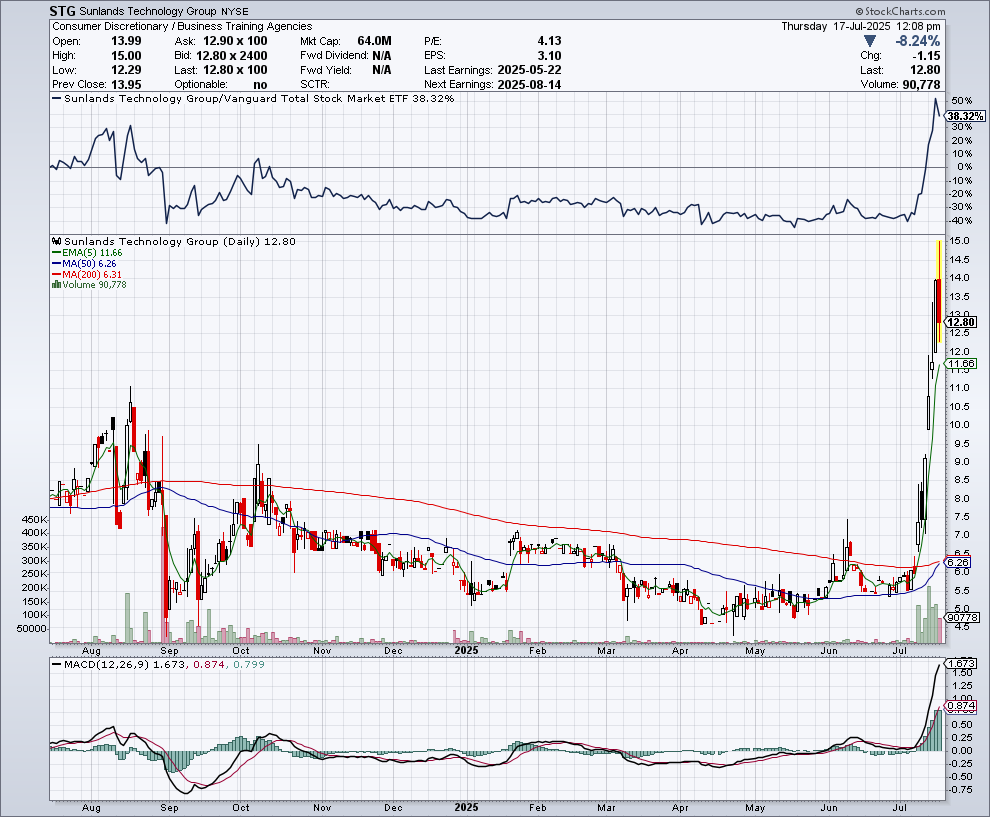The height and width of the screenshot is (817, 990).
Task: Click the Mkt Cap value 64.0M
Action: click(374, 41)
